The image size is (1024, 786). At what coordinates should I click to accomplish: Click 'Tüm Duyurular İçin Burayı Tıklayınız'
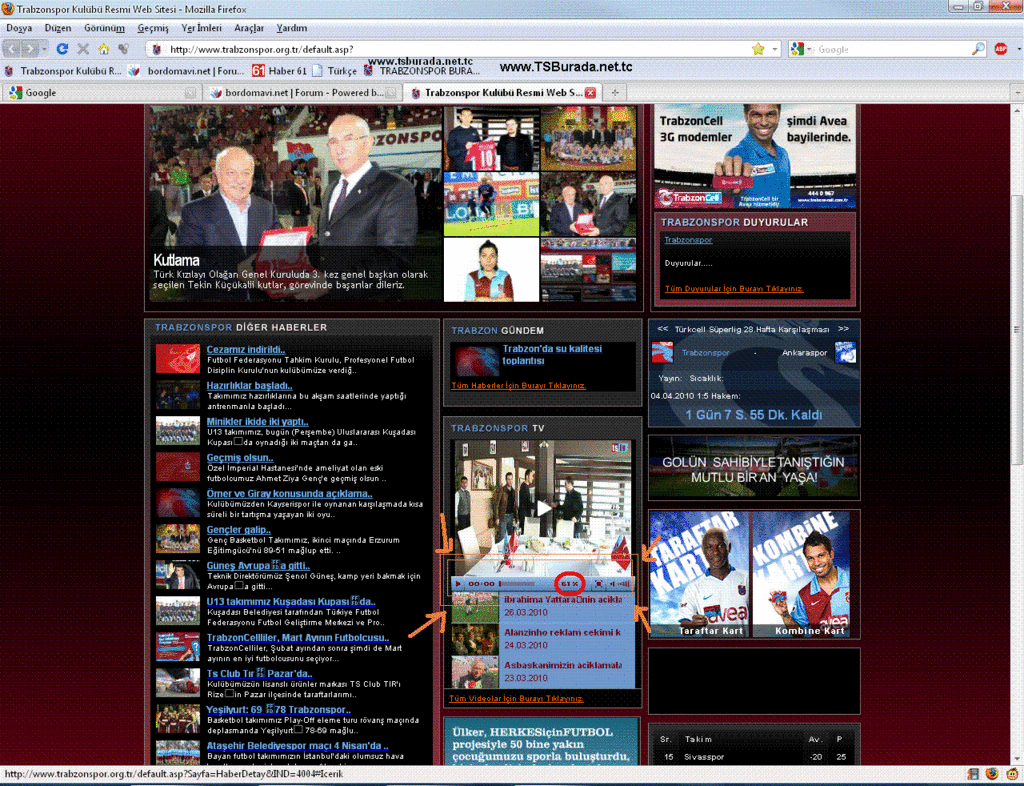pyautogui.click(x=734, y=289)
